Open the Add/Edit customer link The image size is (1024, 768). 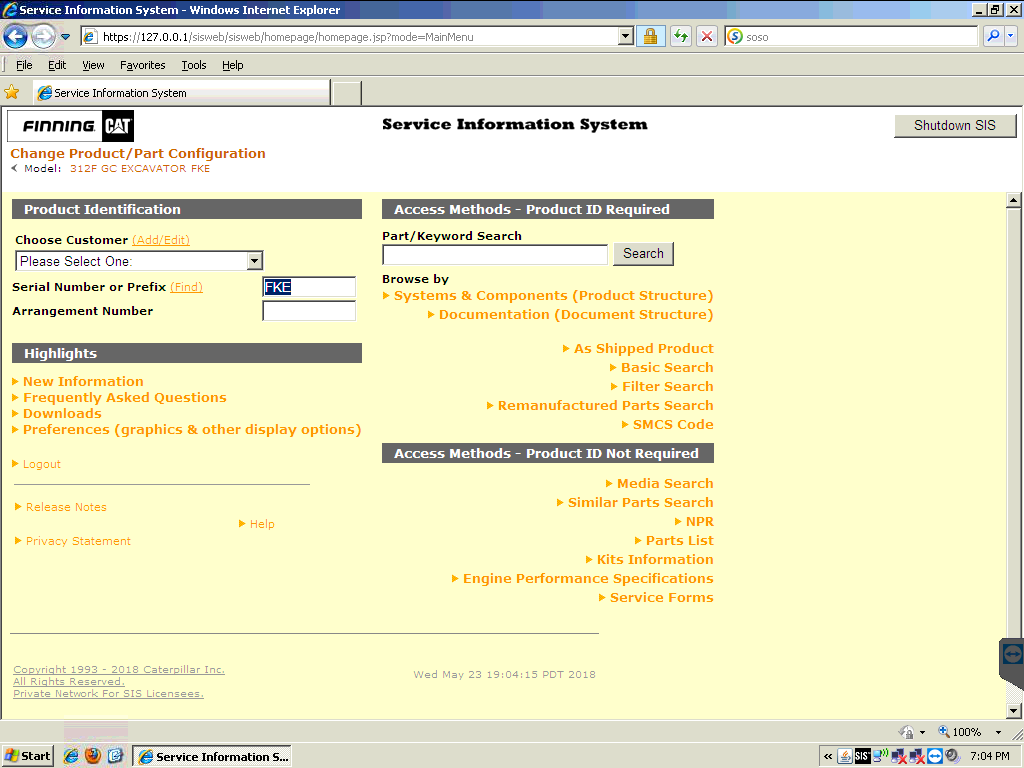(161, 240)
